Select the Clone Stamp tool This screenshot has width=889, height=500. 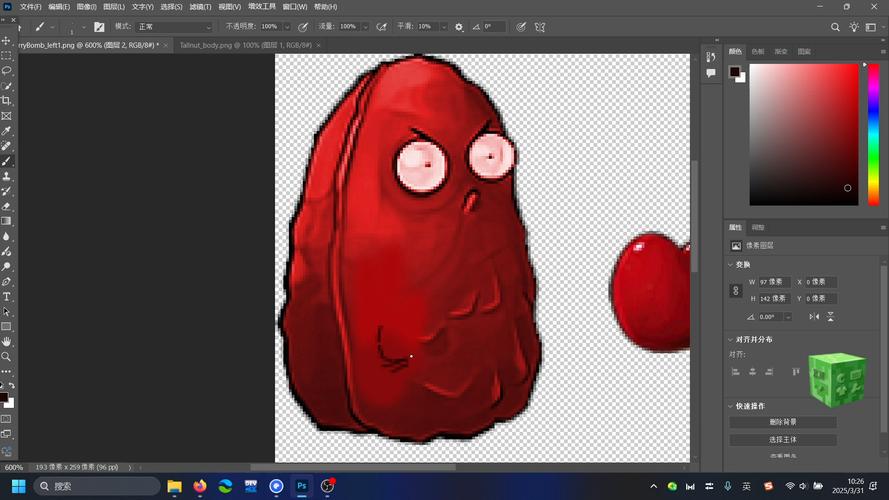click(x=6, y=176)
